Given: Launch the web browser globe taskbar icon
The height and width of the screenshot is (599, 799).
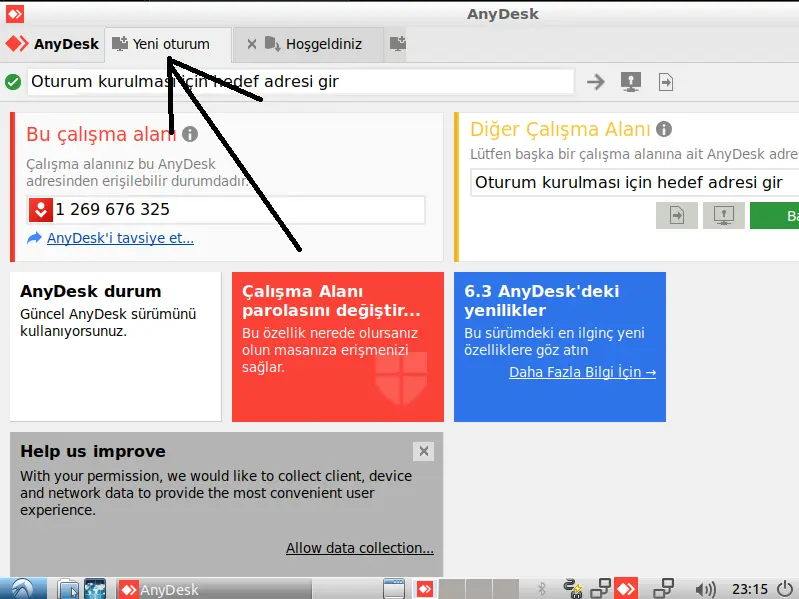Looking at the screenshot, I should 95,589.
